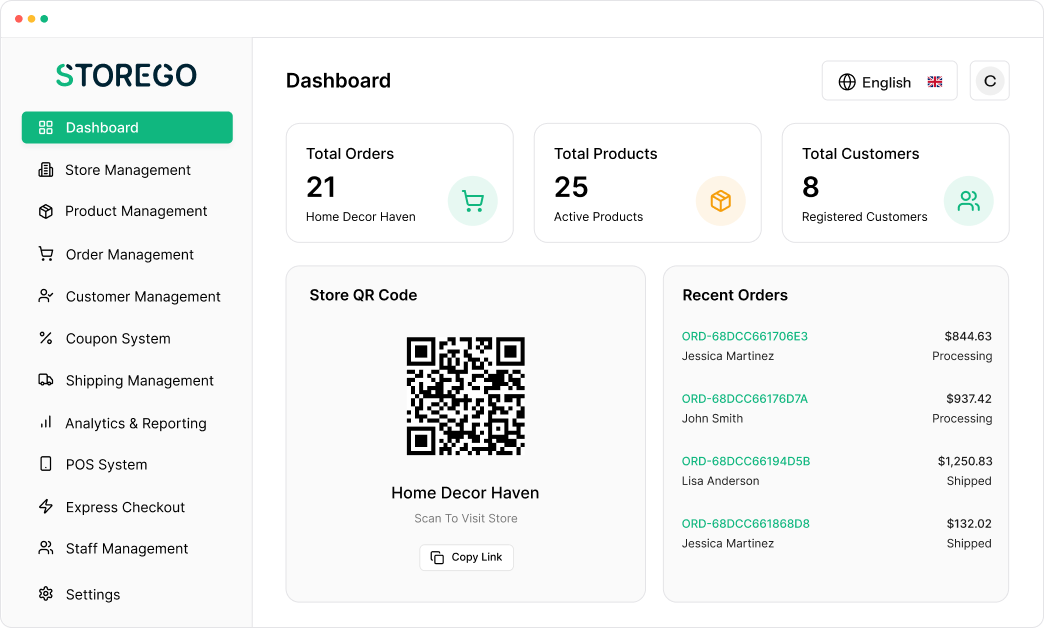Image resolution: width=1044 pixels, height=628 pixels.
Task: Click the STOREGO logo
Action: 127,75
